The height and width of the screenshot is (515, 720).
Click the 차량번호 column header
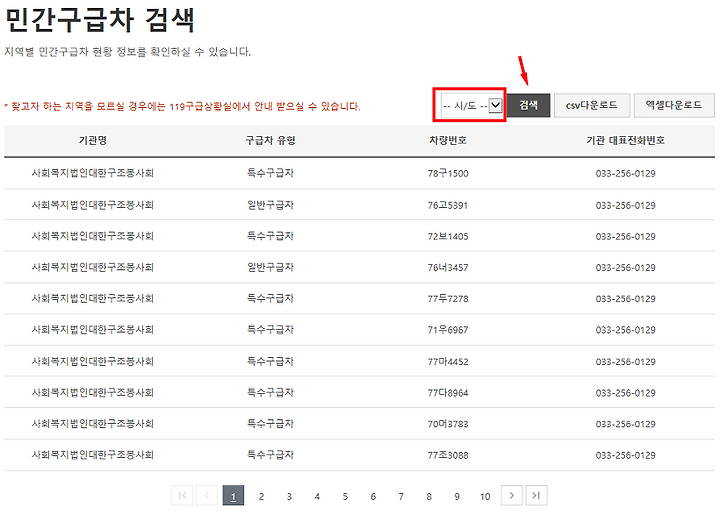coord(448,140)
